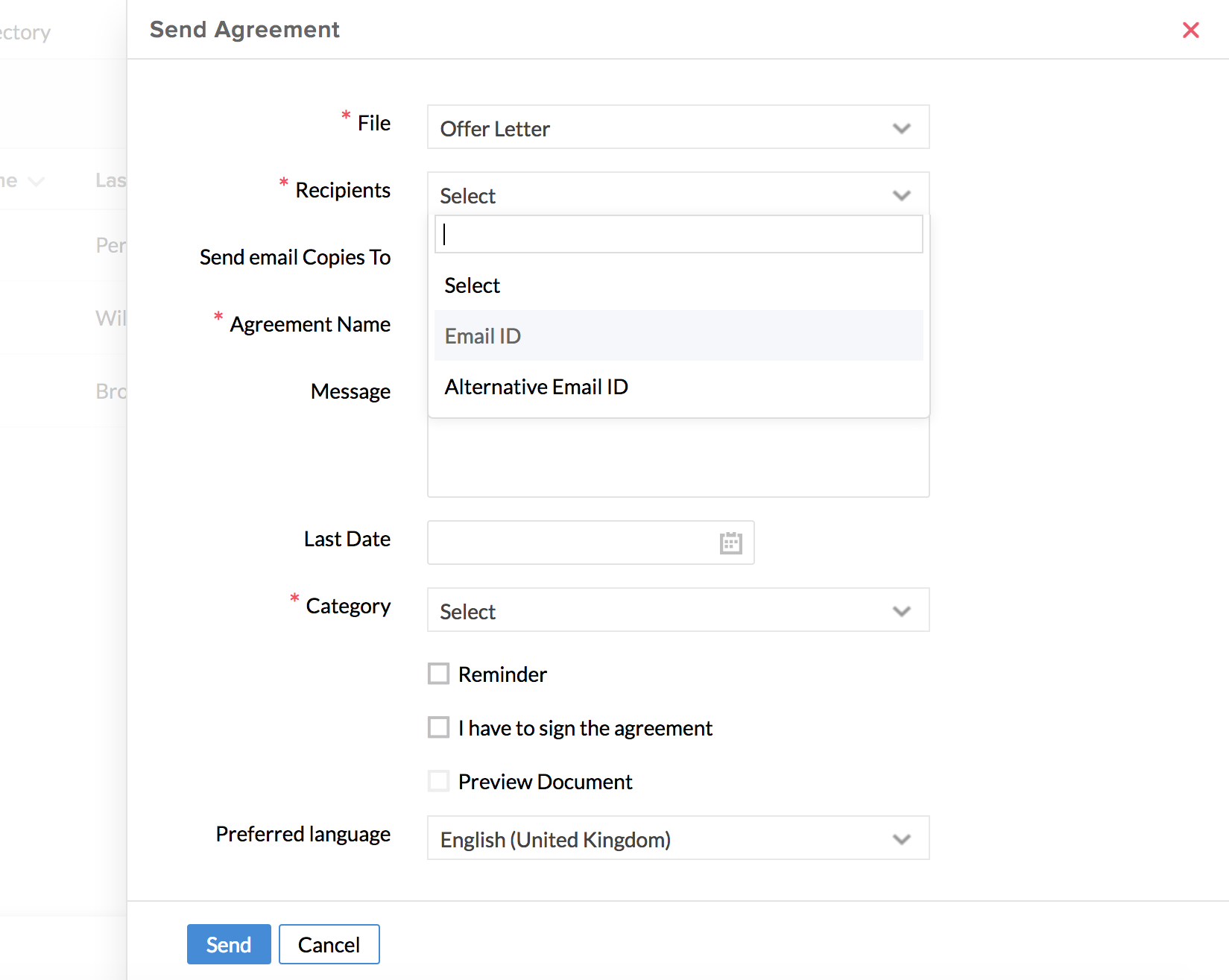Screen dimensions: 1229x980
Task: Close the Send Agreement dialog with red X
Action: (x=1190, y=30)
